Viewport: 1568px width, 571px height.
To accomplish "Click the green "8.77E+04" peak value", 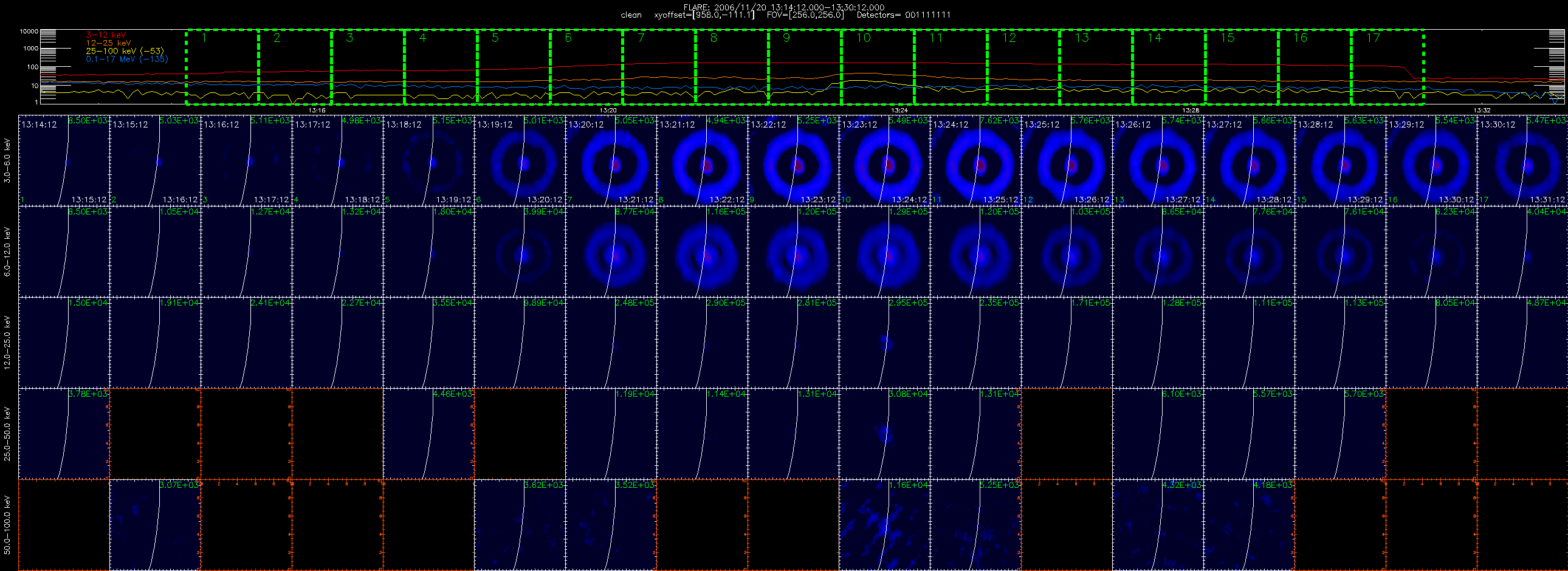I will click(x=635, y=211).
